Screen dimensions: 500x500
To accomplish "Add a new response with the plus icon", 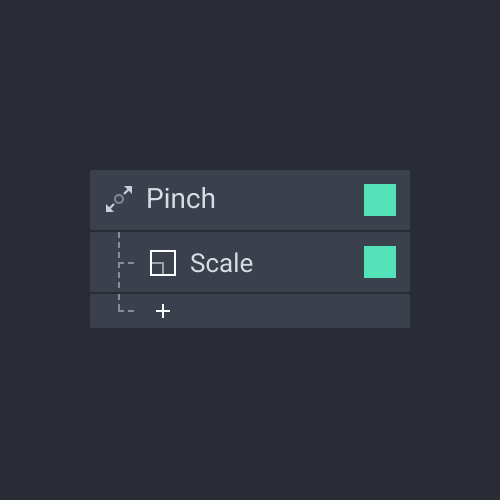I will click(x=163, y=311).
